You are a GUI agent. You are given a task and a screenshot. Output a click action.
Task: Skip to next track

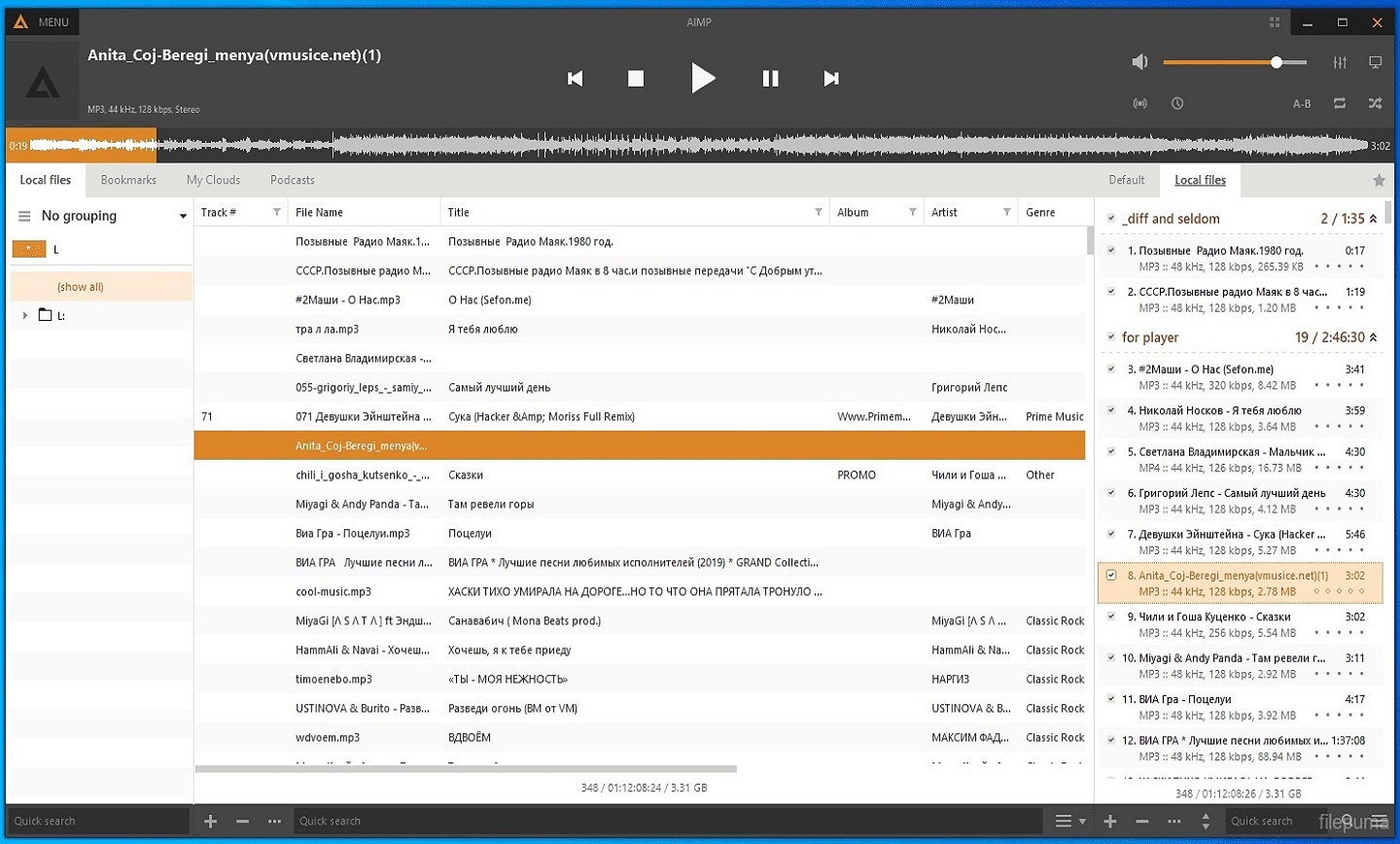(x=831, y=79)
